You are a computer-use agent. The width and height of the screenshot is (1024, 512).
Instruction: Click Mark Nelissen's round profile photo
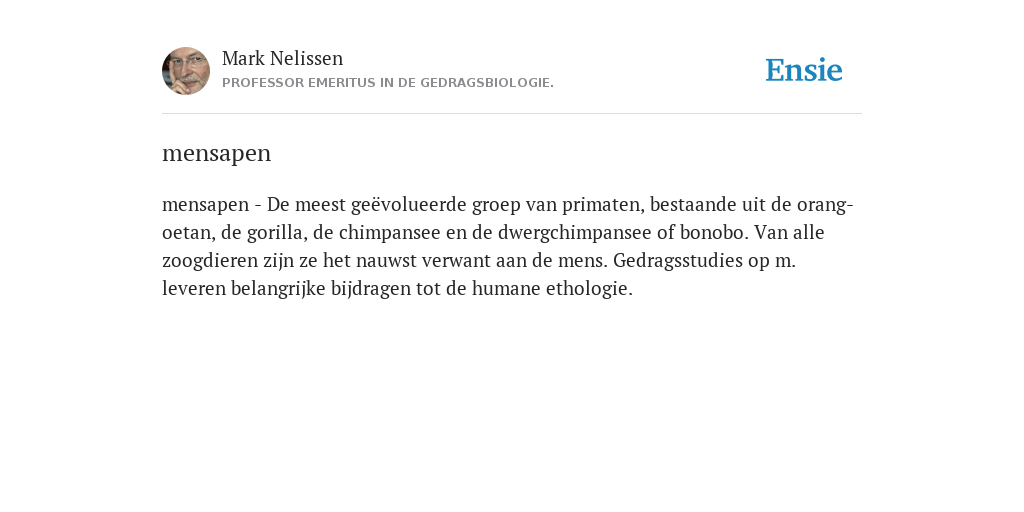(186, 71)
